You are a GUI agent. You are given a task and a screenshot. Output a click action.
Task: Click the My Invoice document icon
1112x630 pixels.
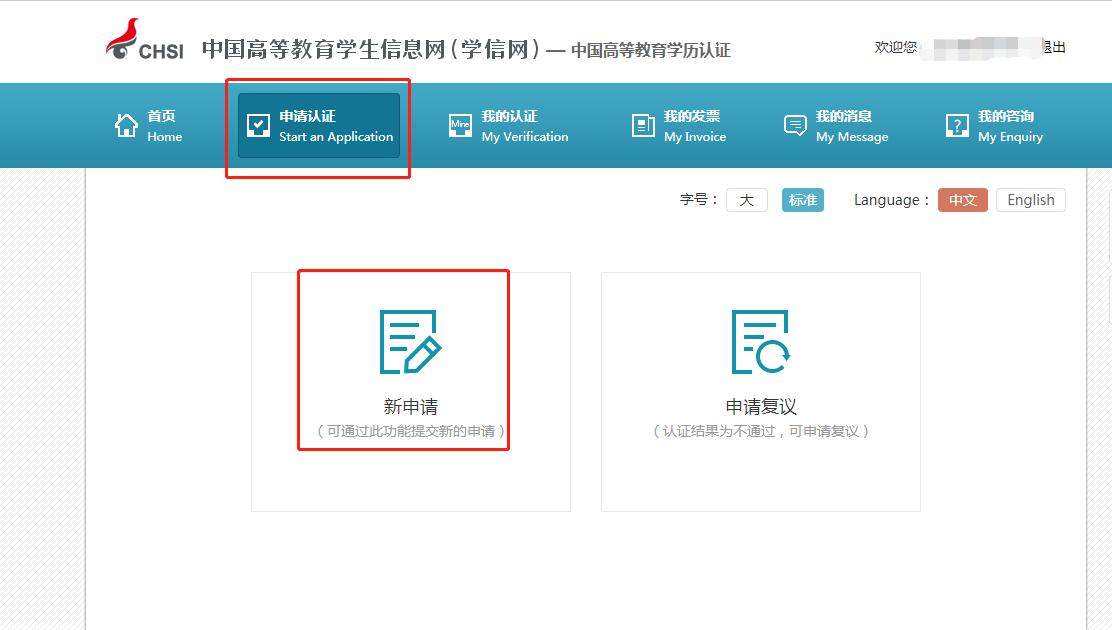(x=641, y=125)
